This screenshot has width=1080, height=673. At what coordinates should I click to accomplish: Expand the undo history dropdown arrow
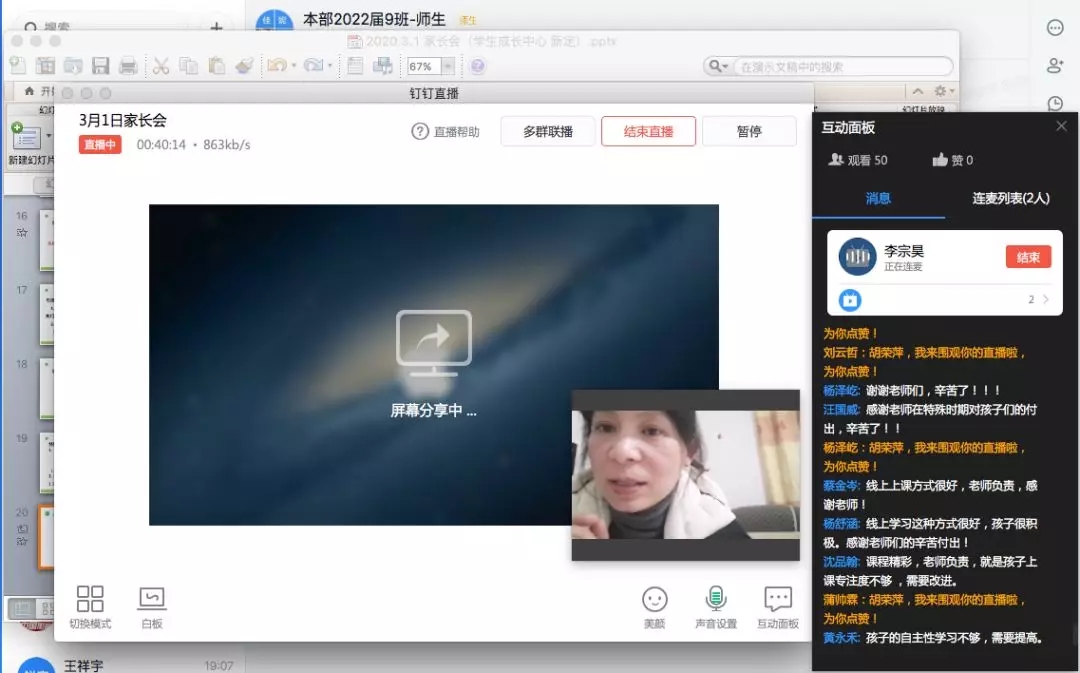(293, 67)
